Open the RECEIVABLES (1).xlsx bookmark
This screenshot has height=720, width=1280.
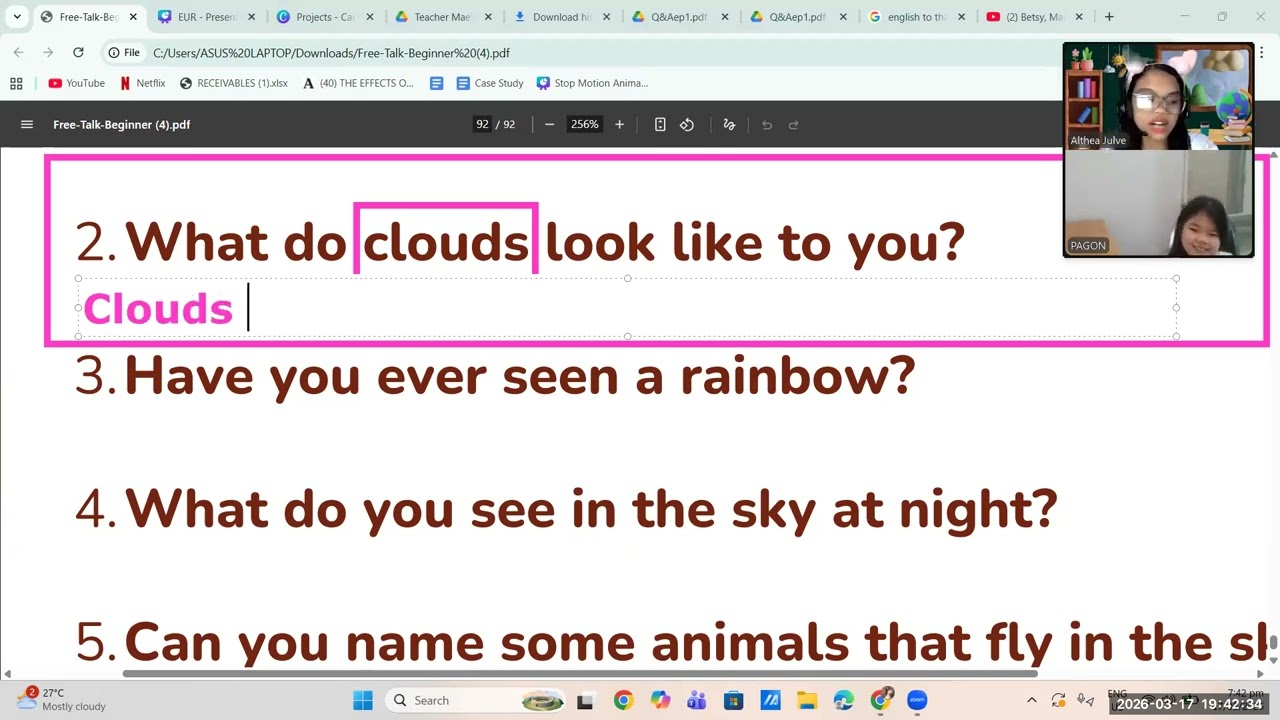pyautogui.click(x=234, y=83)
